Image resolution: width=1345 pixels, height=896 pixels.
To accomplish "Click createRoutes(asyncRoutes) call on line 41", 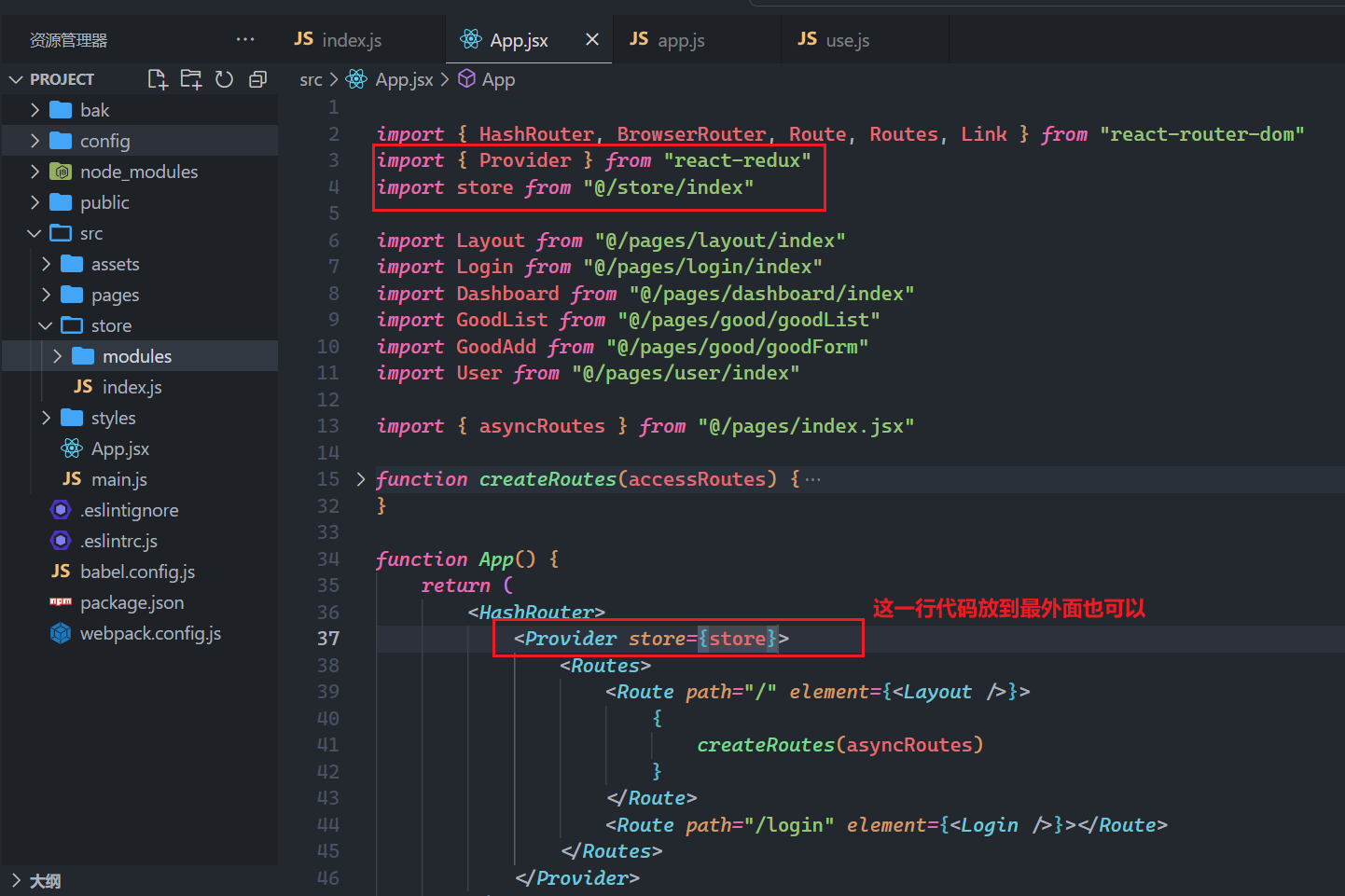I will [x=839, y=745].
